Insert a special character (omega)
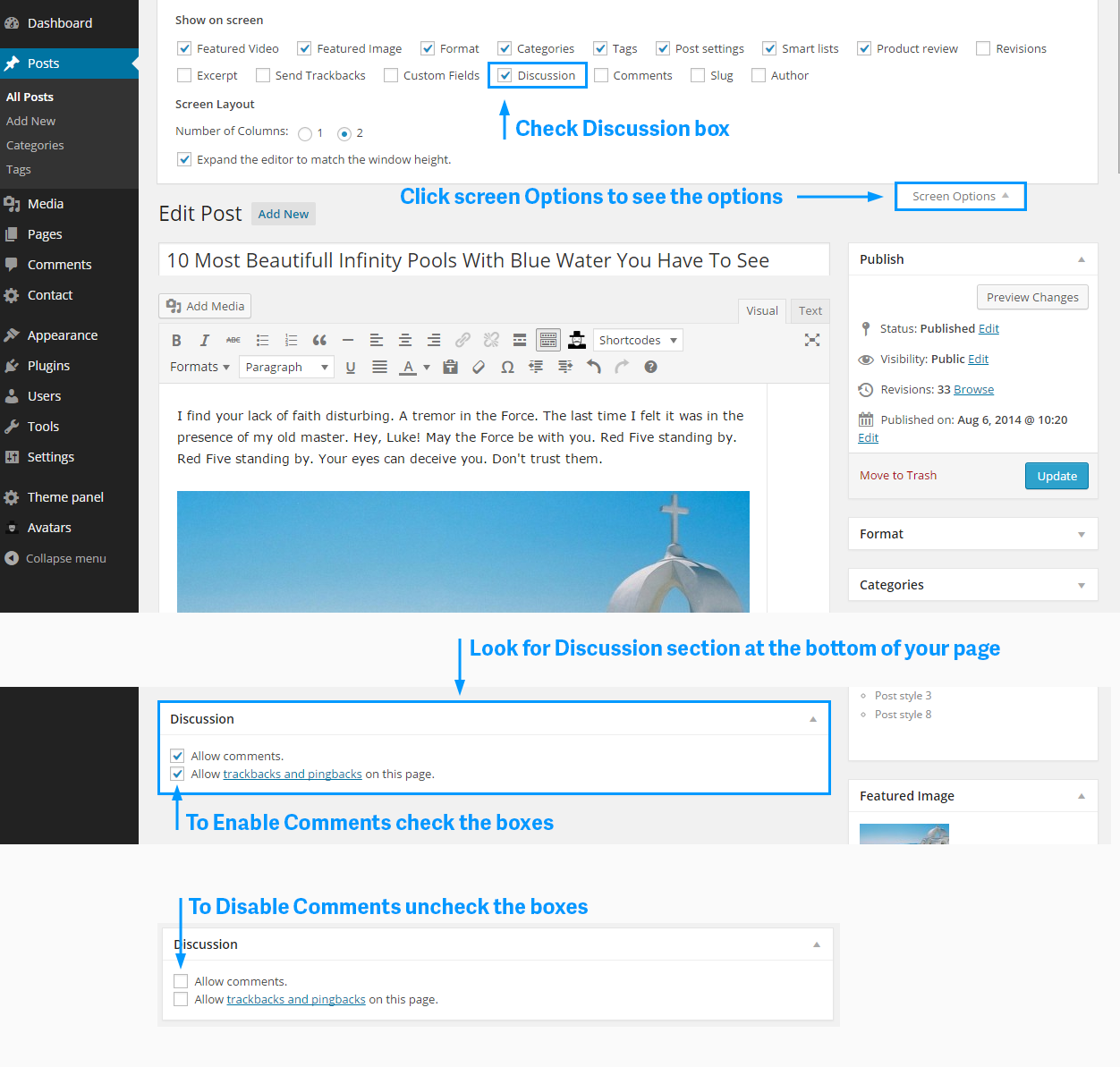The image size is (1120, 1067). coord(507,367)
